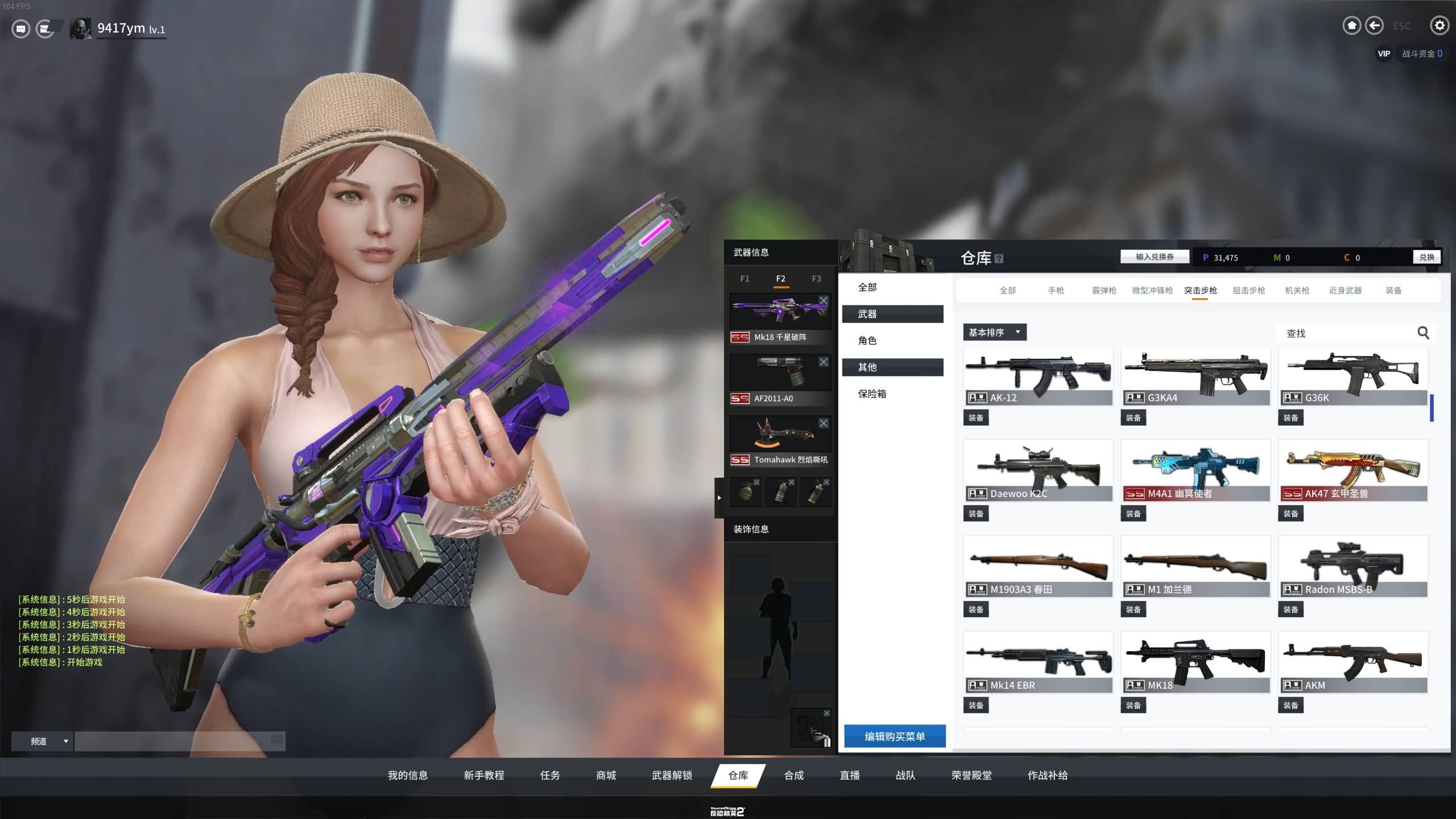
Task: Click the player avatar for 9417ym
Action: (x=80, y=28)
